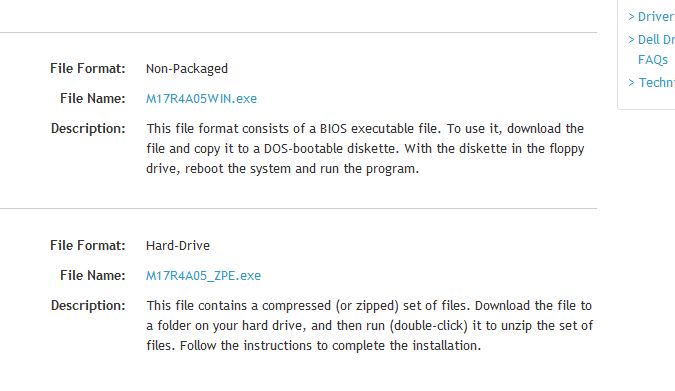Click the Description label for compressed files text
The image size is (675, 391).
tap(88, 306)
